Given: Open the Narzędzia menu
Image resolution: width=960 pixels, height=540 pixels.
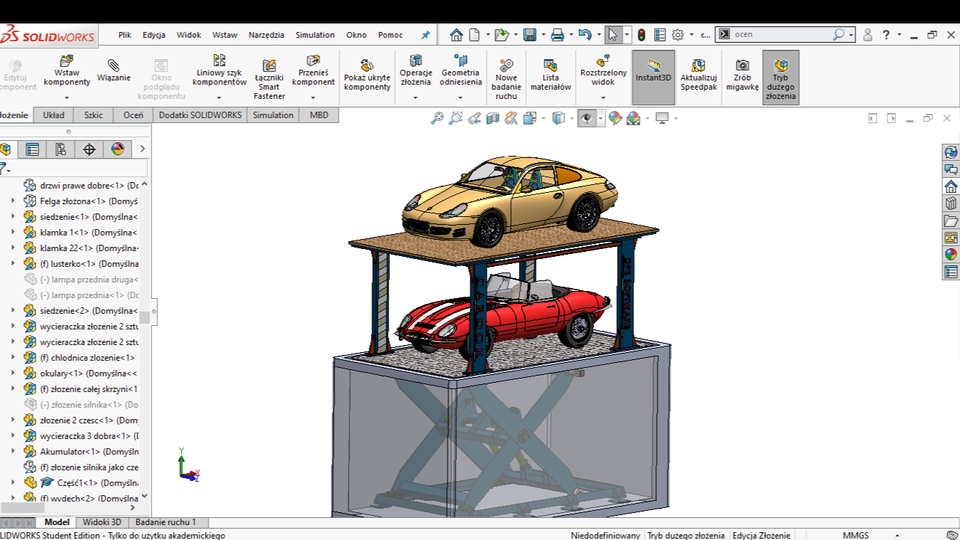Looking at the screenshot, I should 266,35.
